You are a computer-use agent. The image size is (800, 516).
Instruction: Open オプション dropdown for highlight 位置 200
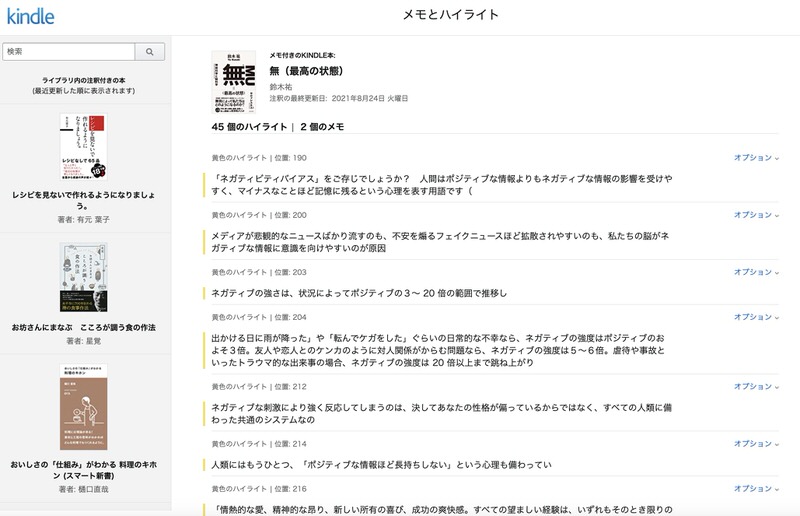click(x=756, y=215)
